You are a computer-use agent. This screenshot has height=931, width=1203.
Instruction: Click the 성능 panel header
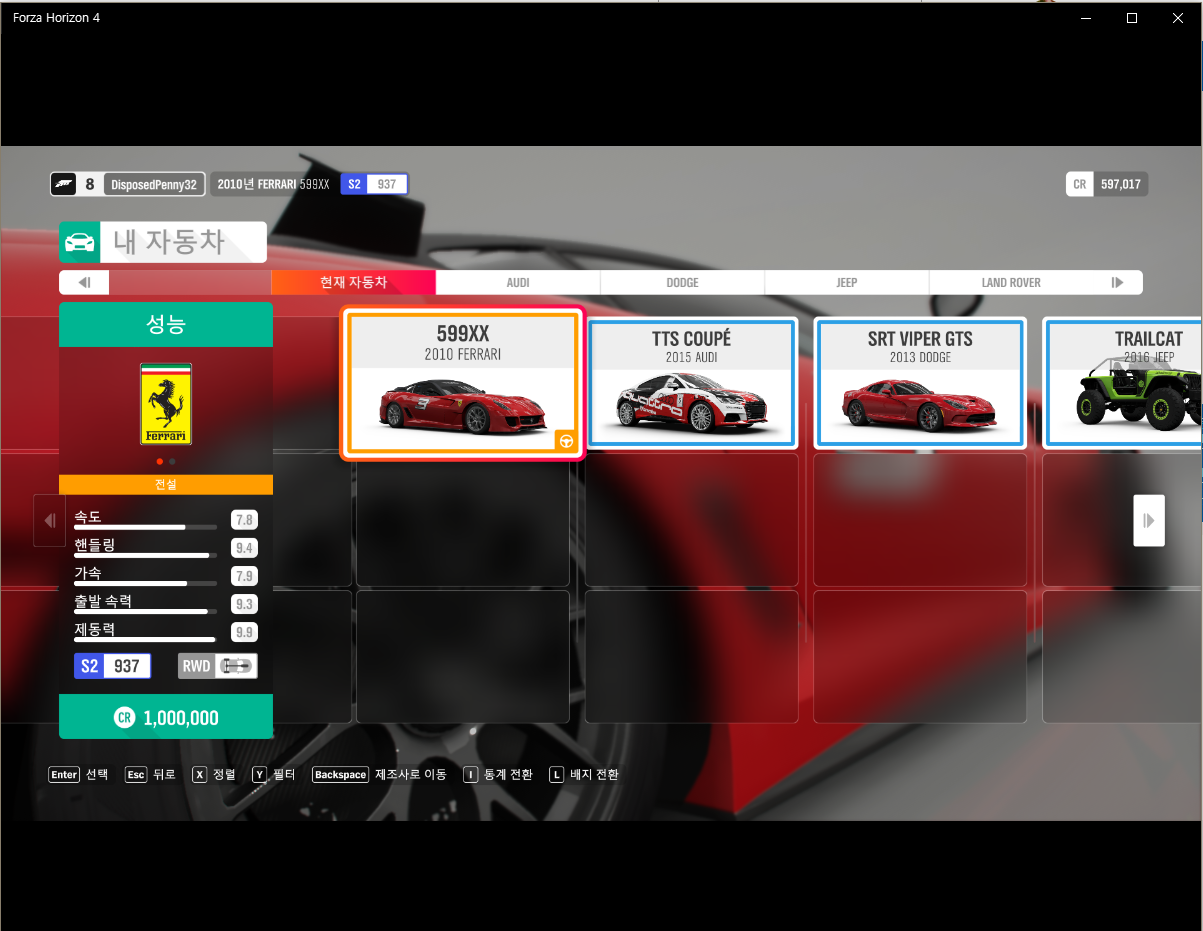(166, 324)
